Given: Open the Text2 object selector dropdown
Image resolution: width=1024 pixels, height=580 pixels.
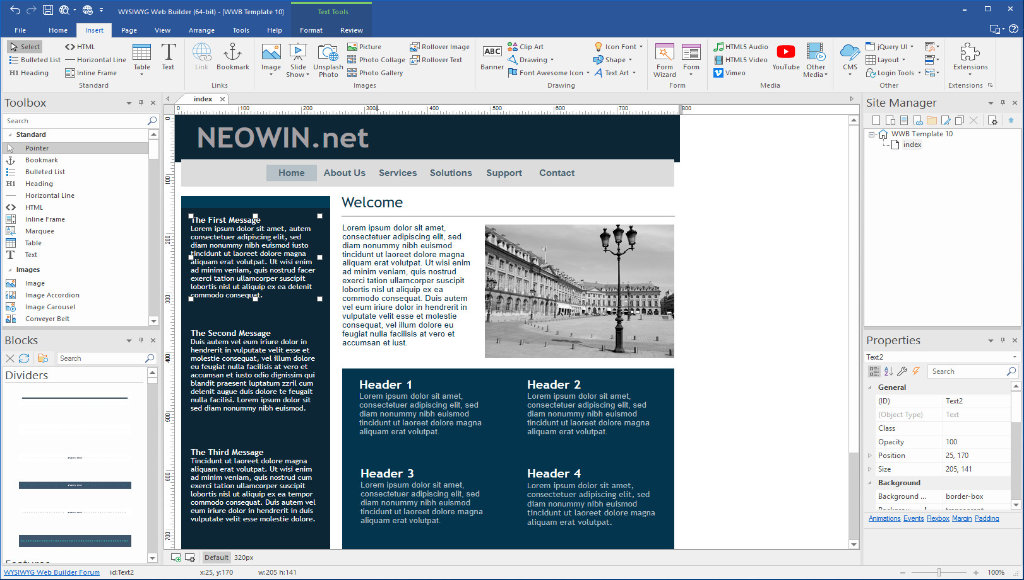Looking at the screenshot, I should tap(1015, 357).
